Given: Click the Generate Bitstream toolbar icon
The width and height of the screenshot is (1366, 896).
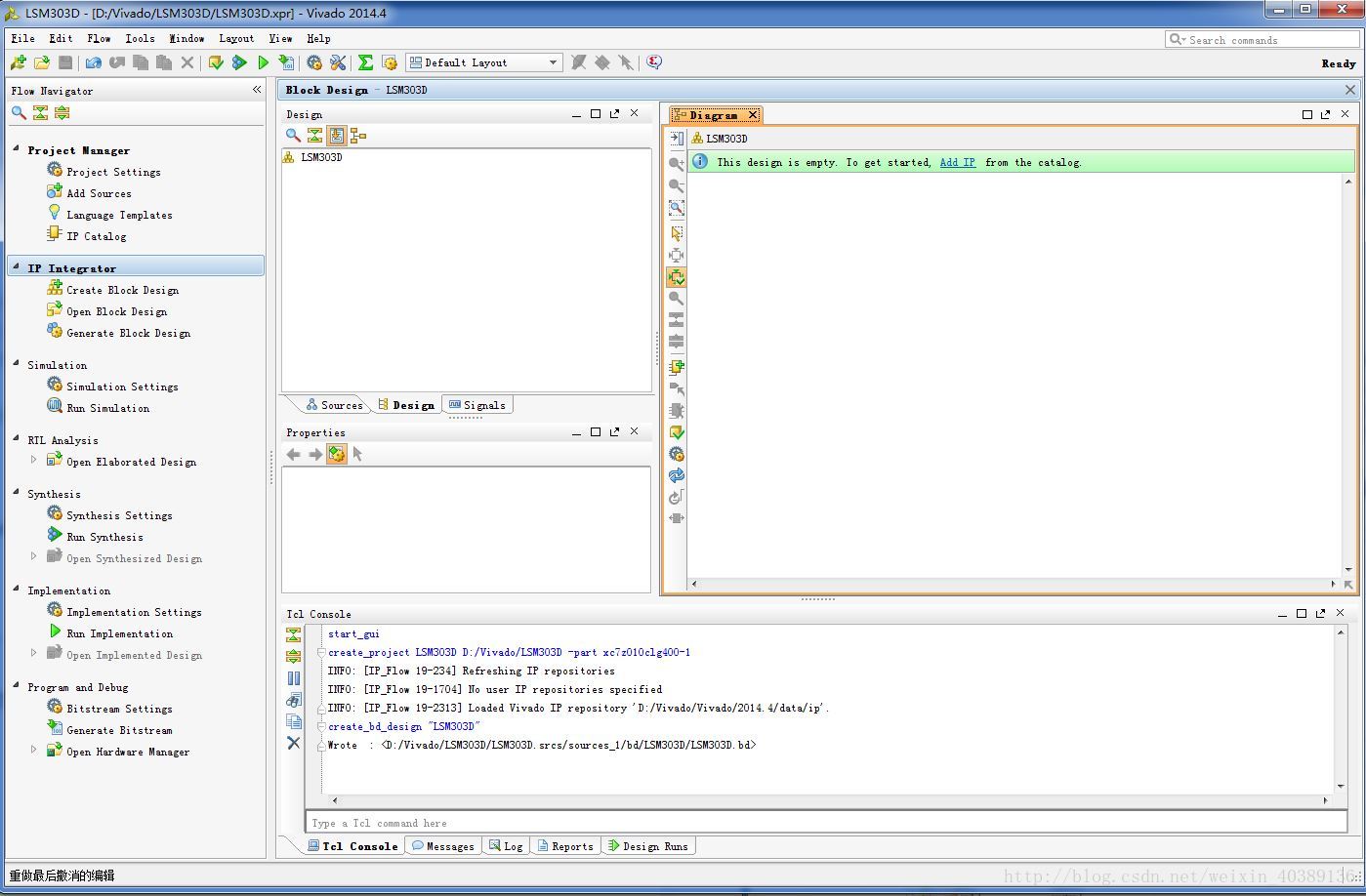Looking at the screenshot, I should [286, 62].
